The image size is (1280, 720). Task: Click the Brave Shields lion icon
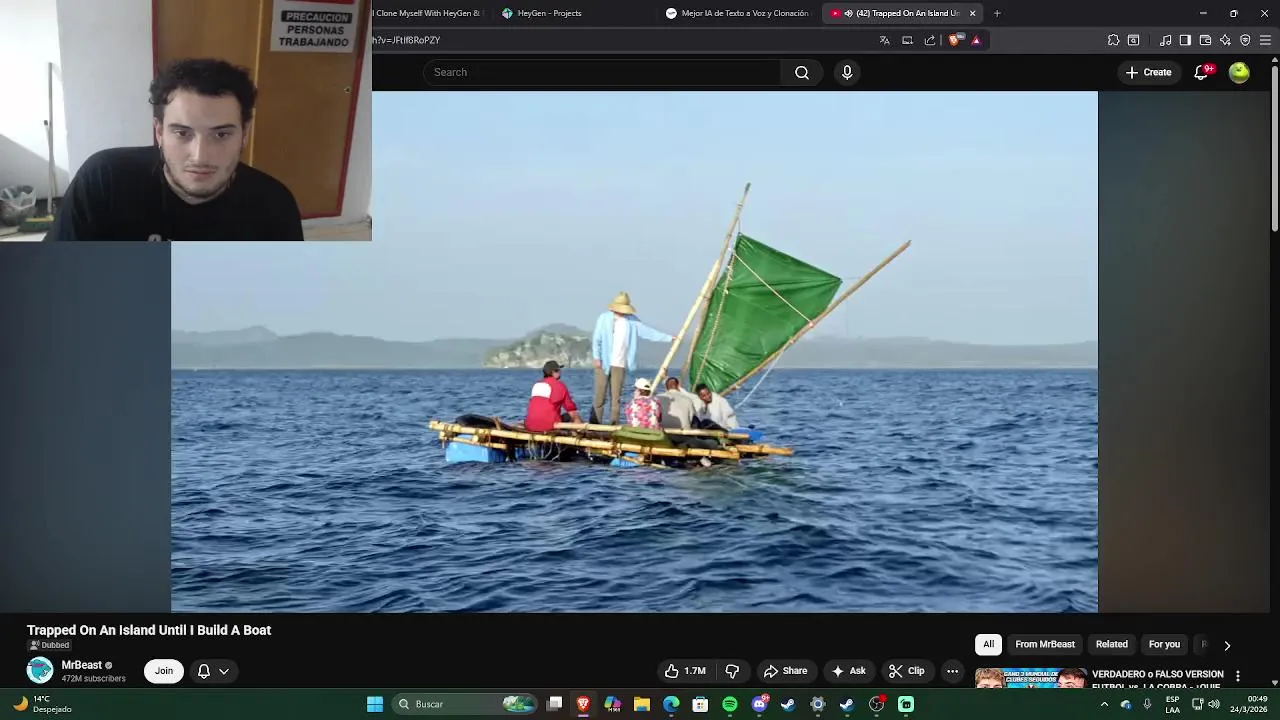click(x=954, y=40)
